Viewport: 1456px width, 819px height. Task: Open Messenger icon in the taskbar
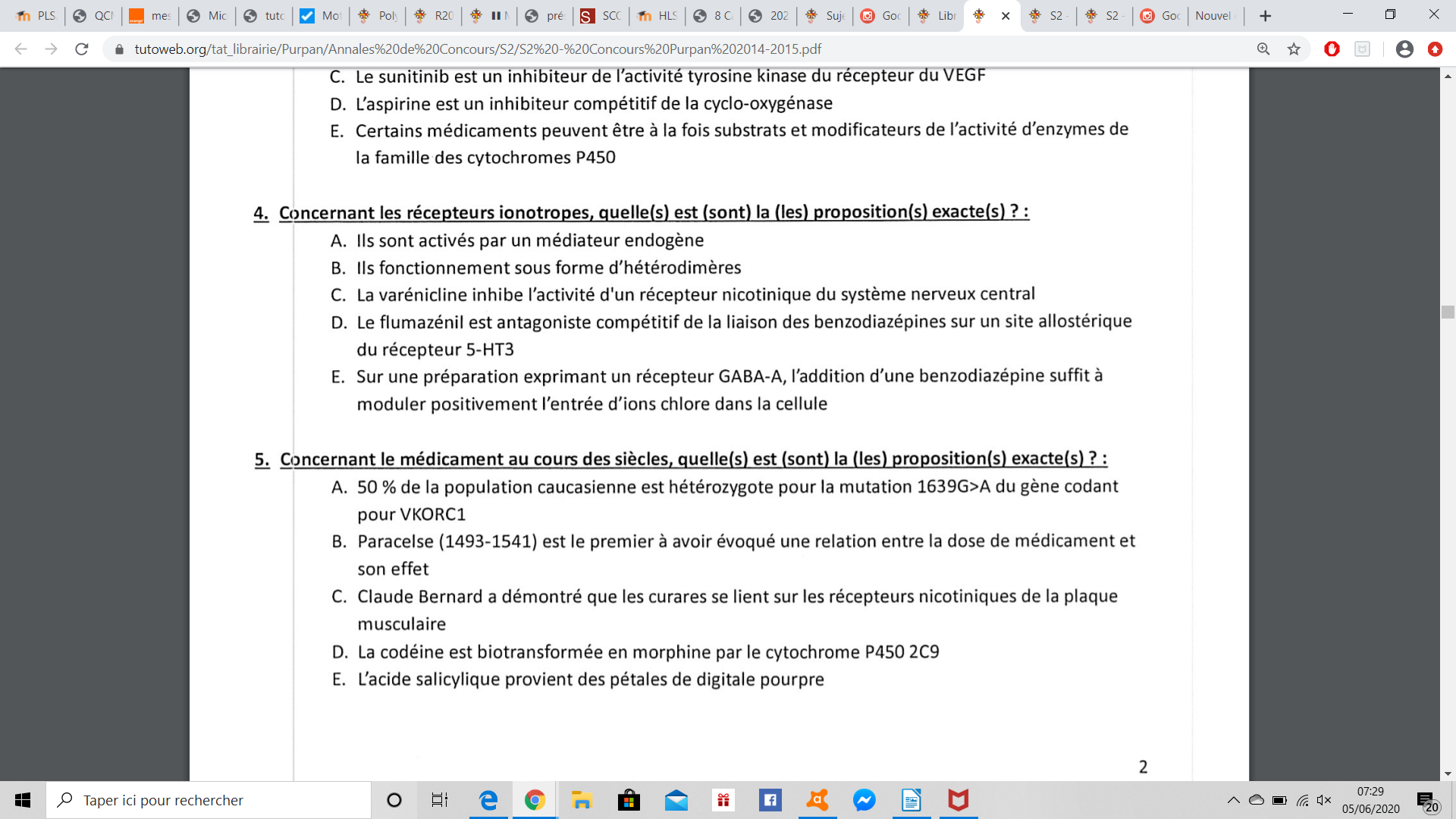click(864, 800)
